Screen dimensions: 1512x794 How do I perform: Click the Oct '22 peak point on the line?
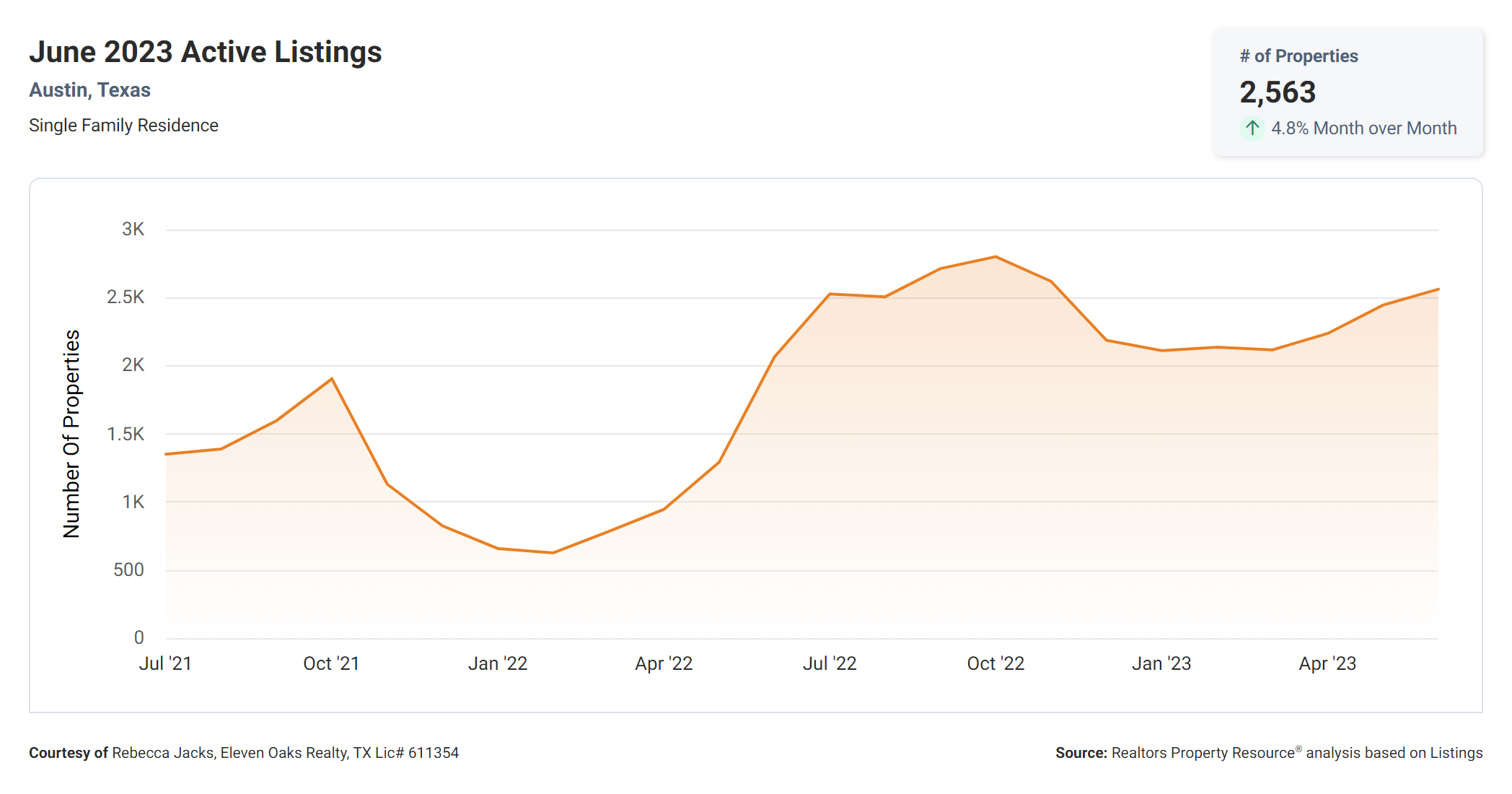[995, 257]
